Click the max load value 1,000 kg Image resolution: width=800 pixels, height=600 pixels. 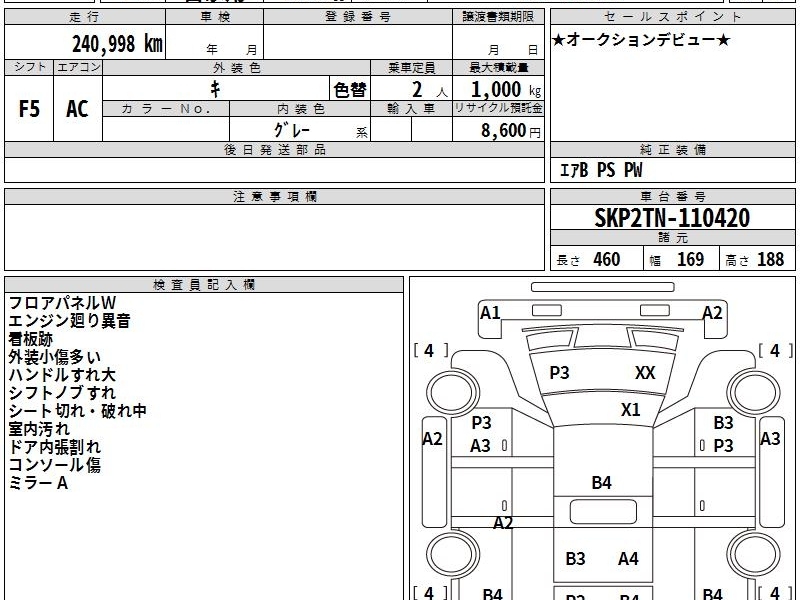[x=506, y=90]
